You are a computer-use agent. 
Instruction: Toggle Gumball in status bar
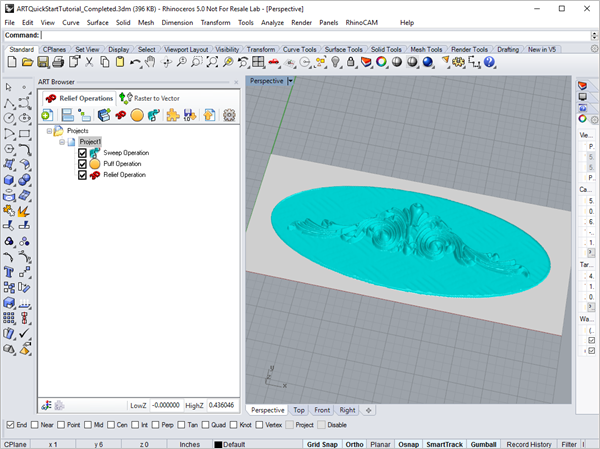click(483, 444)
